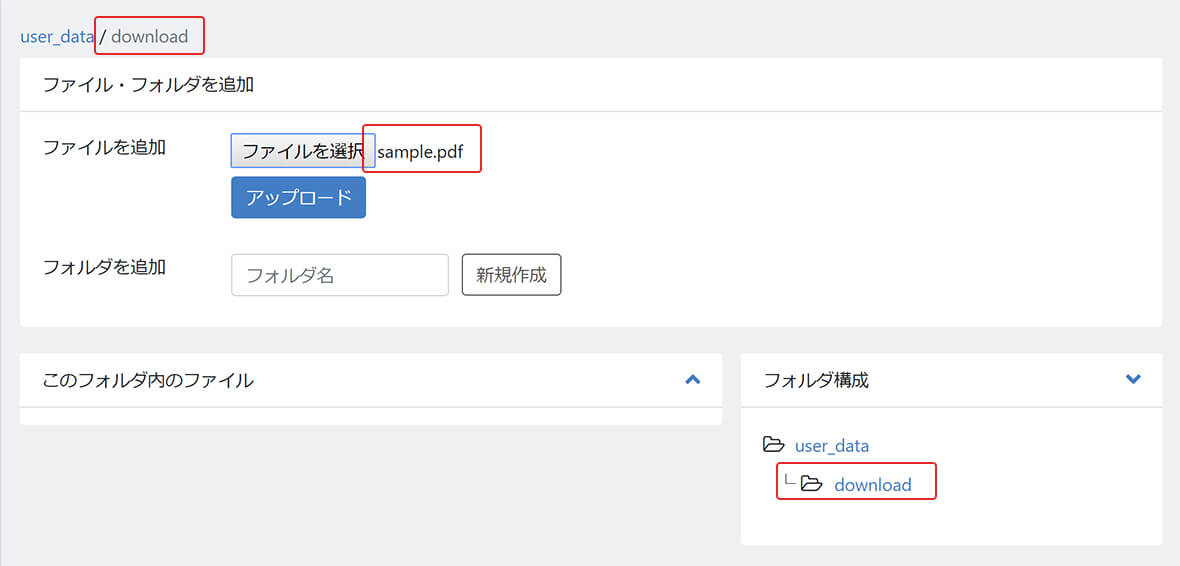Open the user_data breadcrumb link
Image resolution: width=1180 pixels, height=566 pixels.
[57, 36]
